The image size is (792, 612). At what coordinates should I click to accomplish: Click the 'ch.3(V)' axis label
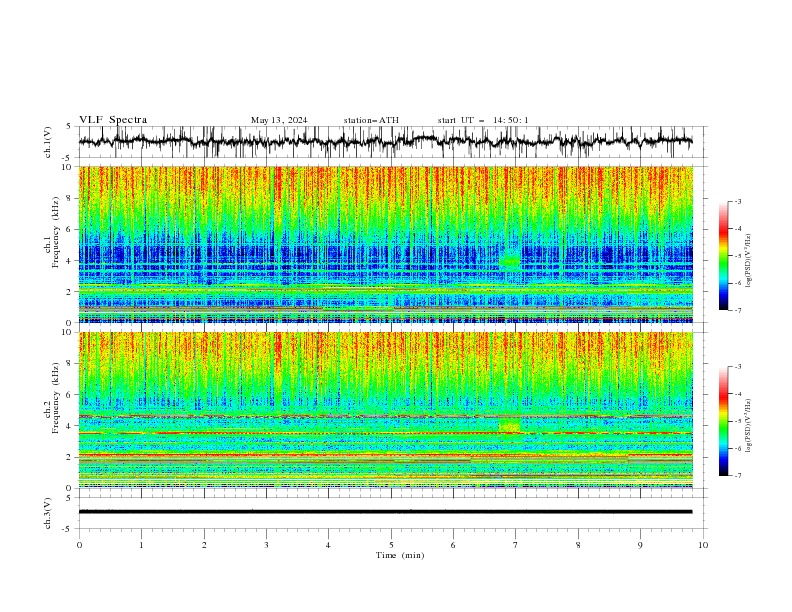point(48,513)
